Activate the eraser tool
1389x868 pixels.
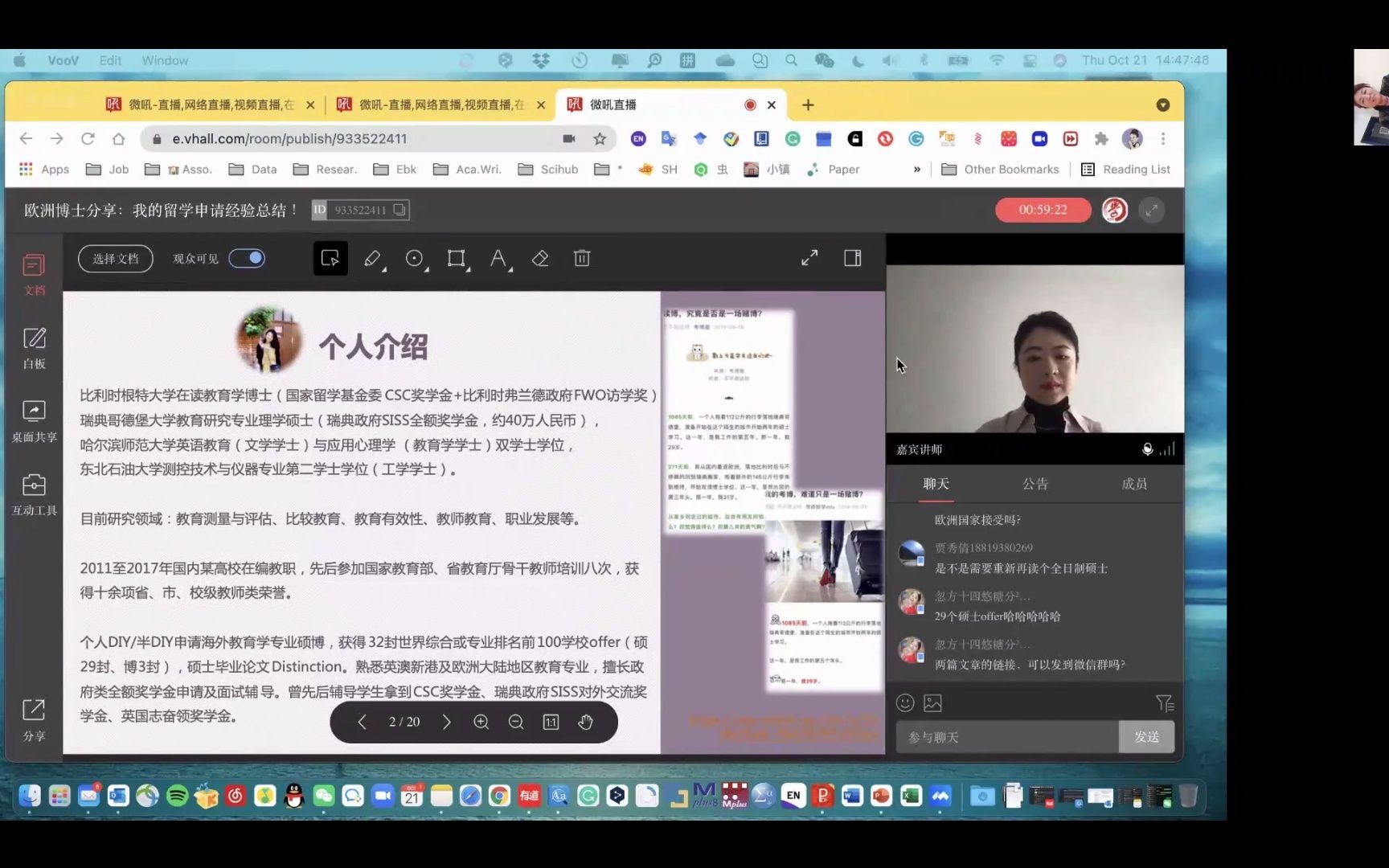coord(540,258)
